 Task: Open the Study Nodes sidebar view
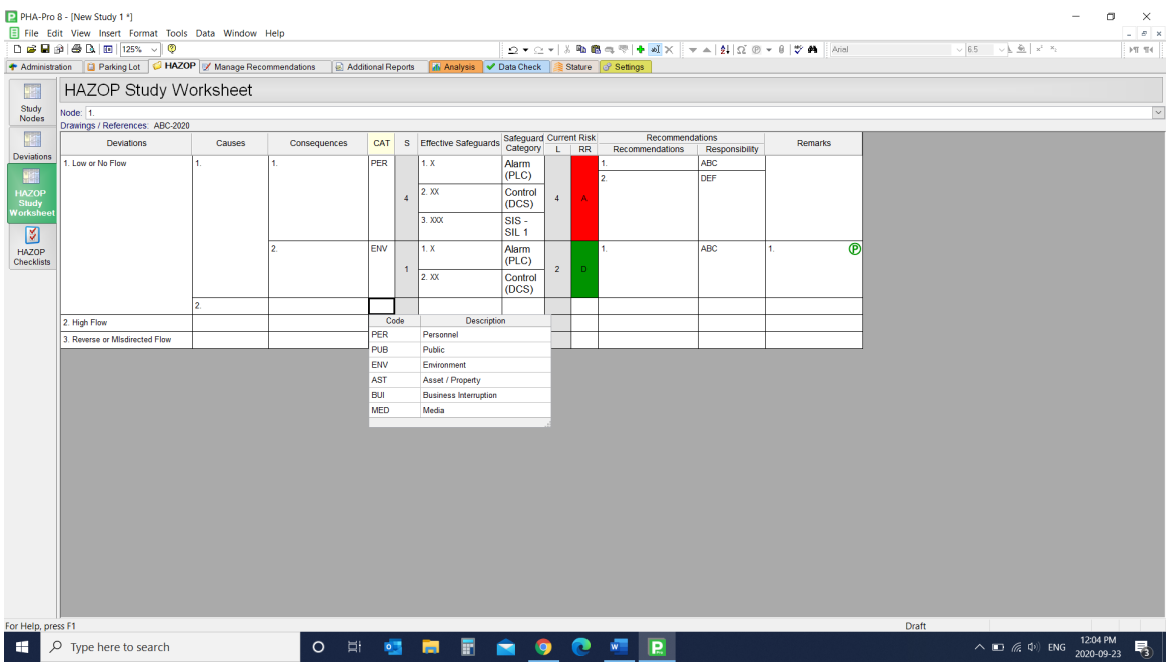pyautogui.click(x=31, y=102)
